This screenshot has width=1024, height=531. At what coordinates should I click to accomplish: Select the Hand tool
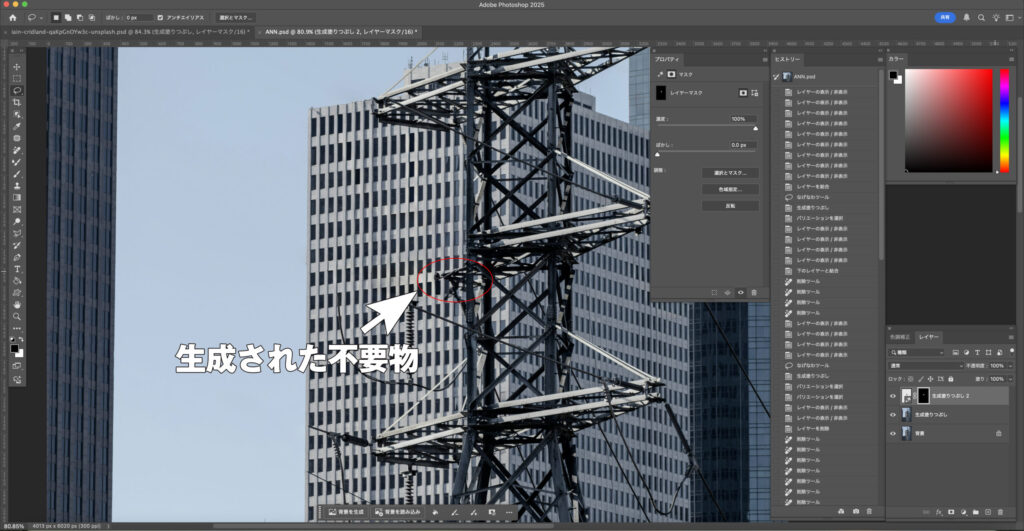17,305
